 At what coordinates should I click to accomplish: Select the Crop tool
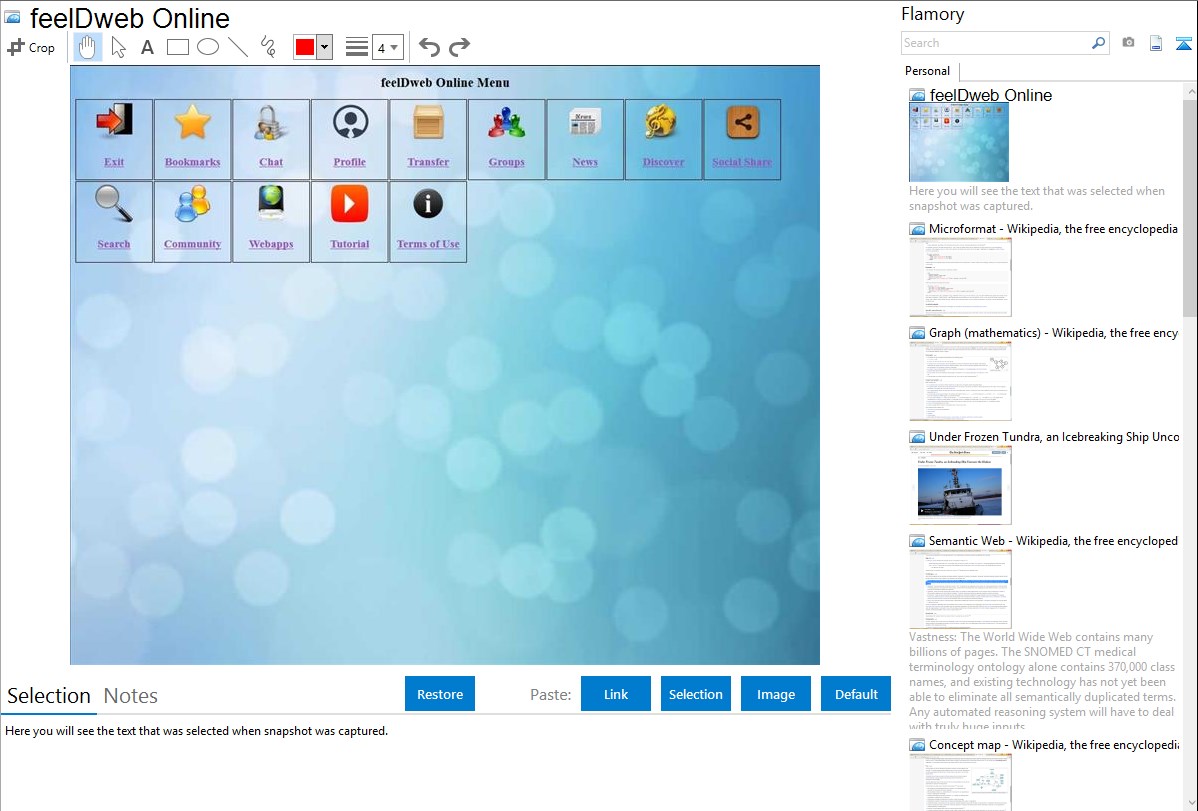coord(31,47)
